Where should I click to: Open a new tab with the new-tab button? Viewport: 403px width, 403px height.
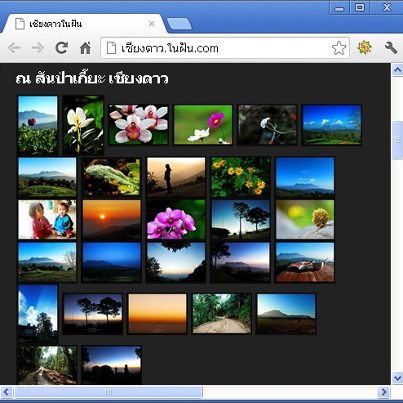point(179,24)
